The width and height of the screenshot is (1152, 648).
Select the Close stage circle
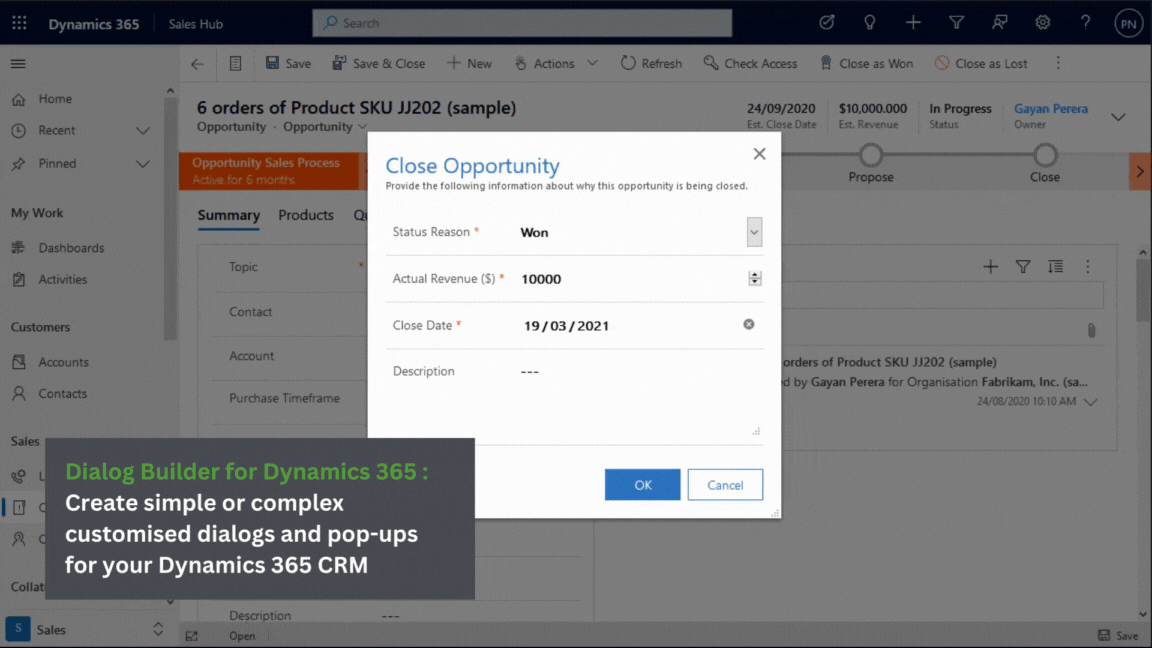(x=1045, y=155)
